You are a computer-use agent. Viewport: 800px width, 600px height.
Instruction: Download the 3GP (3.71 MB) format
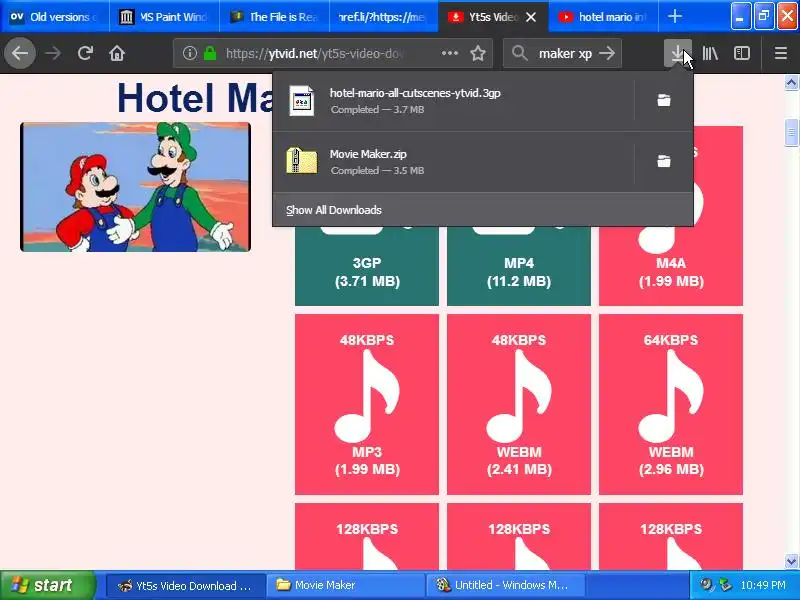pos(366,265)
